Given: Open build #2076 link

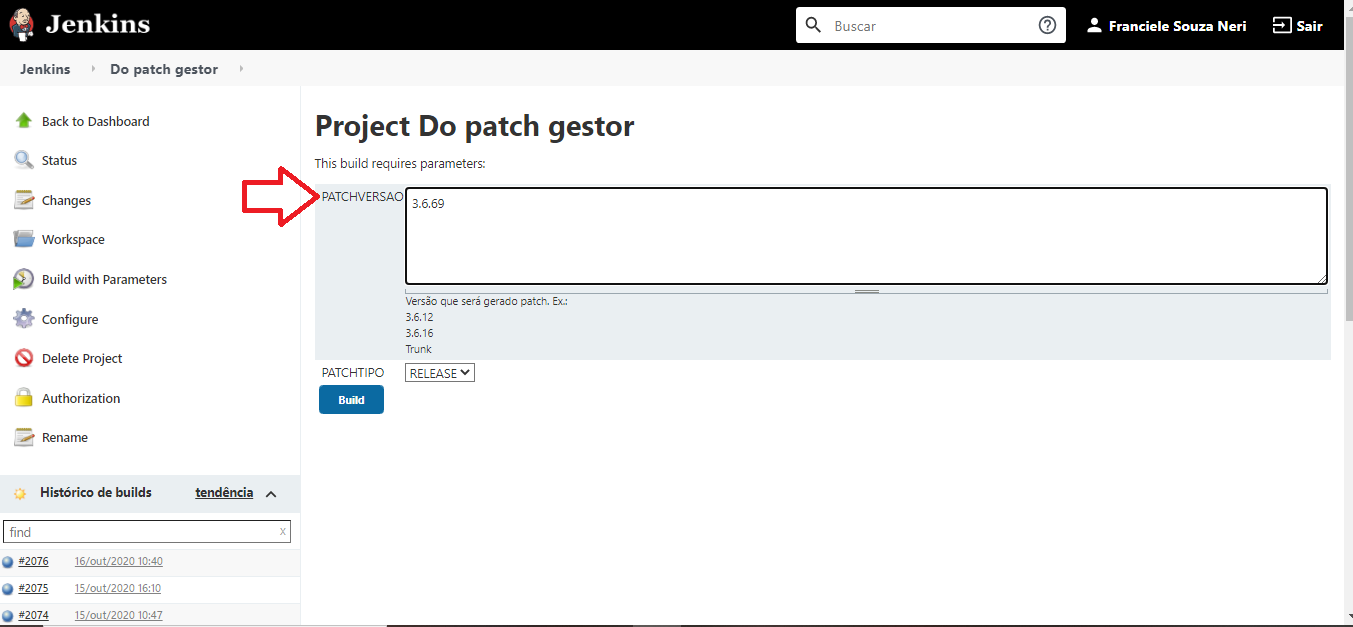Looking at the screenshot, I should pos(33,561).
